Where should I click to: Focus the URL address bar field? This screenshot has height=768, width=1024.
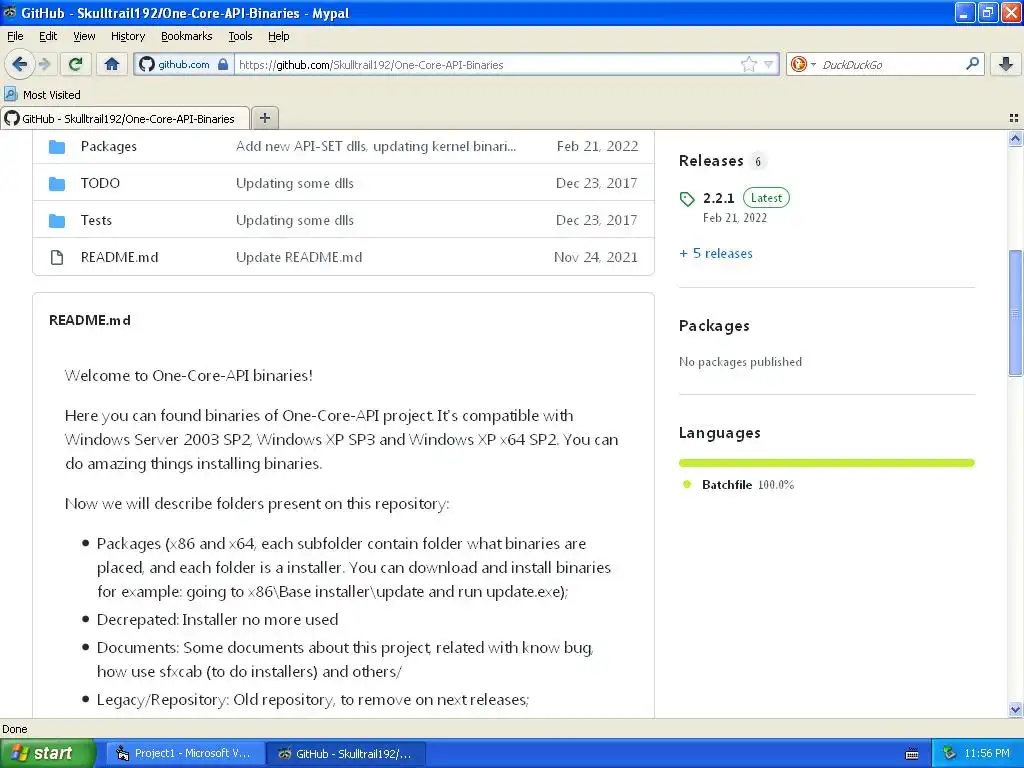(487, 64)
